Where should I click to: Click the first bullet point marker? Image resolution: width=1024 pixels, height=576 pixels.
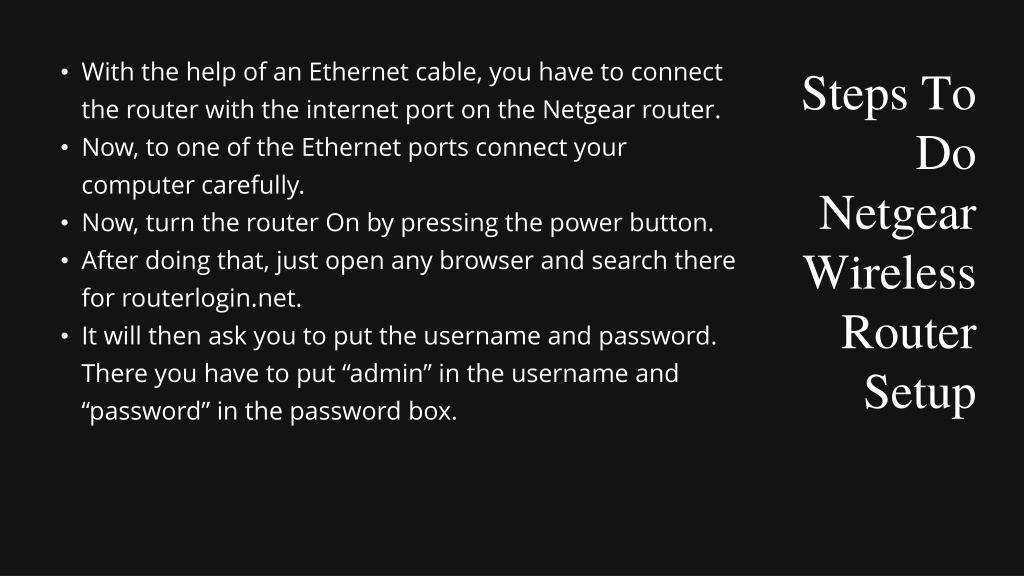(64, 72)
